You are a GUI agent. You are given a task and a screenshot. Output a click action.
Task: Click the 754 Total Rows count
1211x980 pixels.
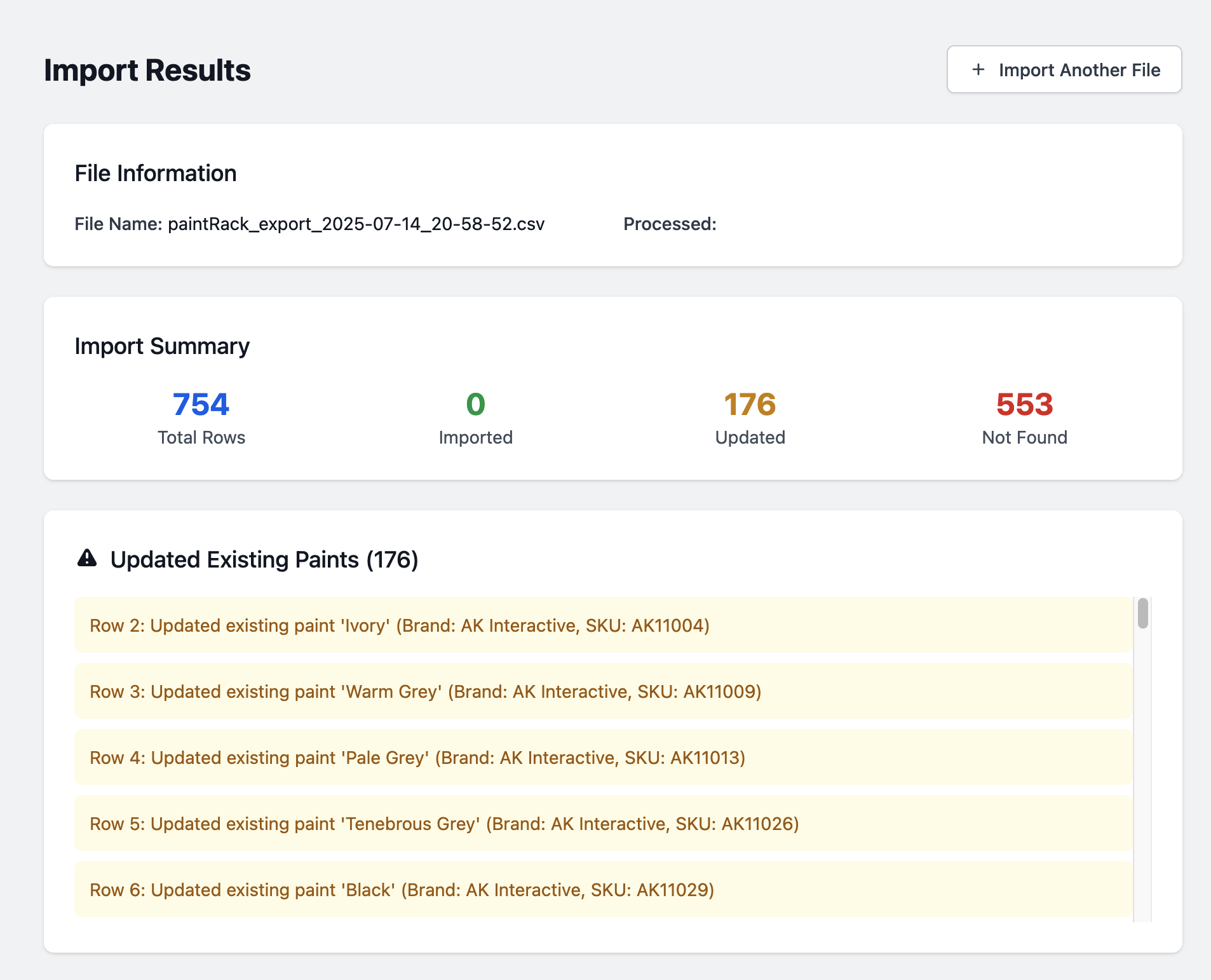201,404
